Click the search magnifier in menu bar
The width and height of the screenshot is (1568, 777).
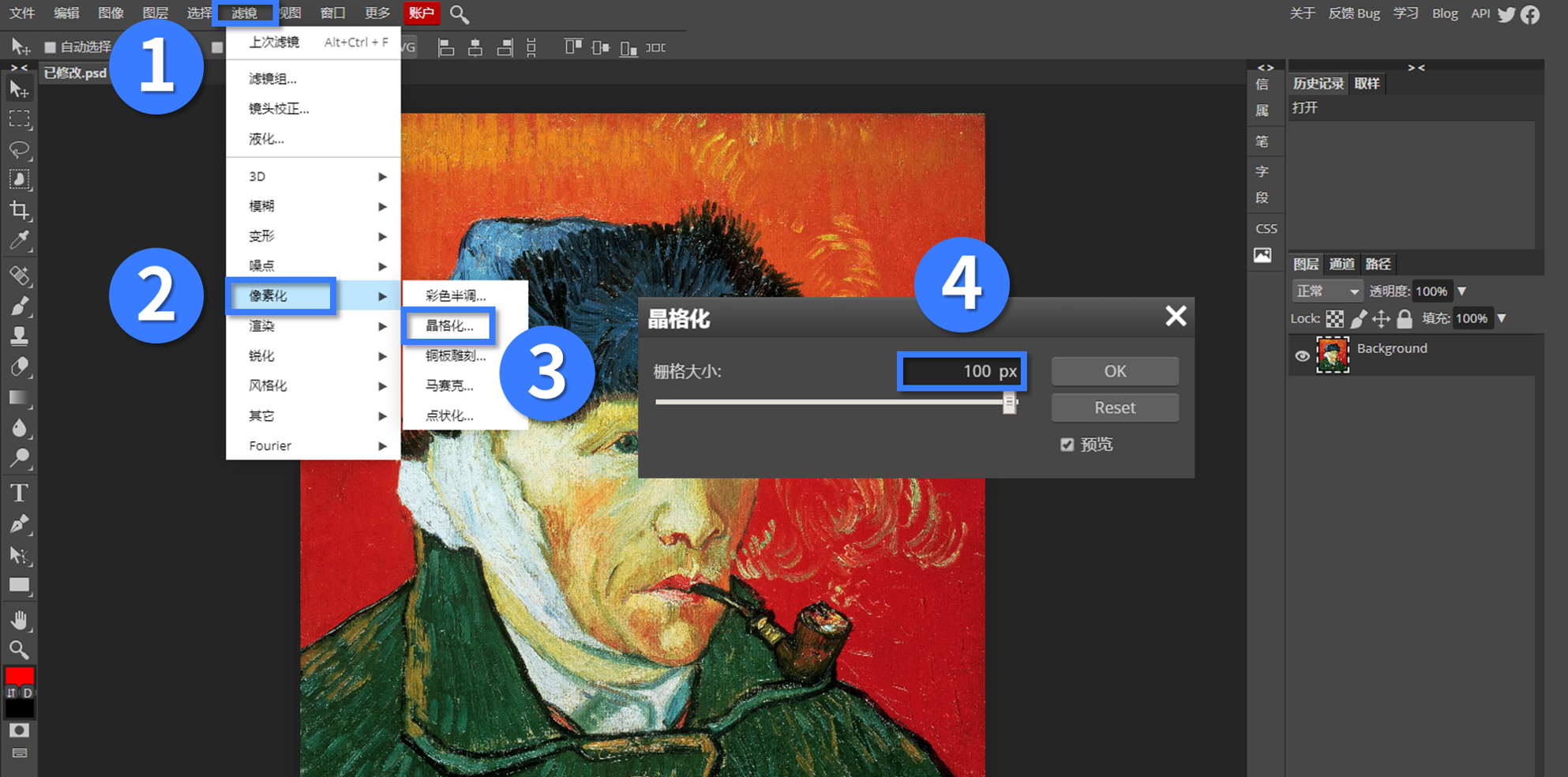459,13
